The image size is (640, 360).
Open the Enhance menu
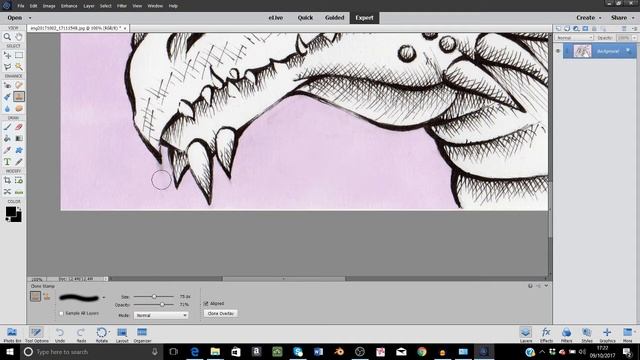69,6
